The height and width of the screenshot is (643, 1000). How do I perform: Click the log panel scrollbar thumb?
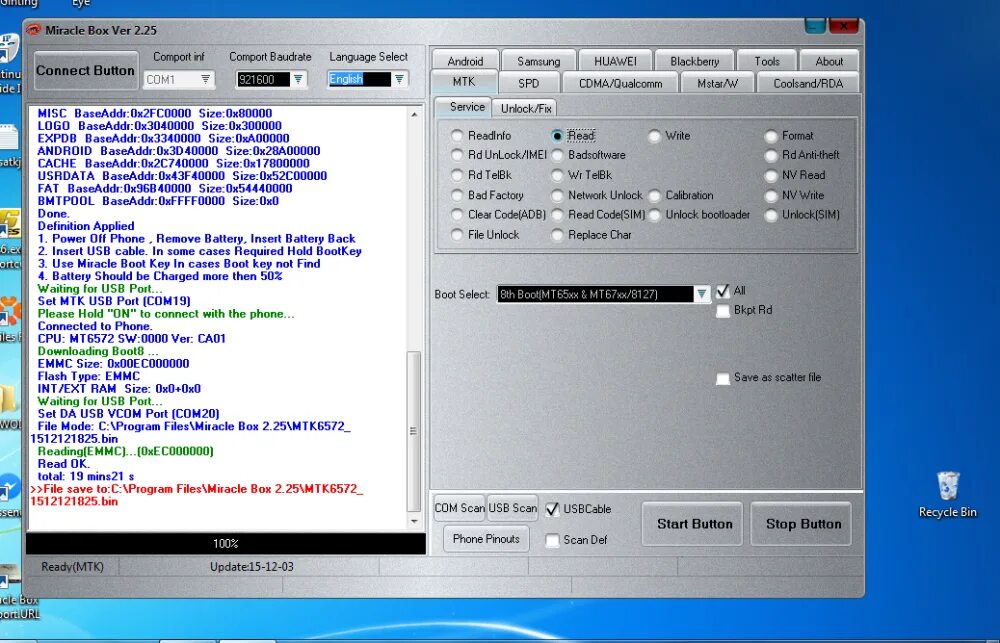(414, 431)
